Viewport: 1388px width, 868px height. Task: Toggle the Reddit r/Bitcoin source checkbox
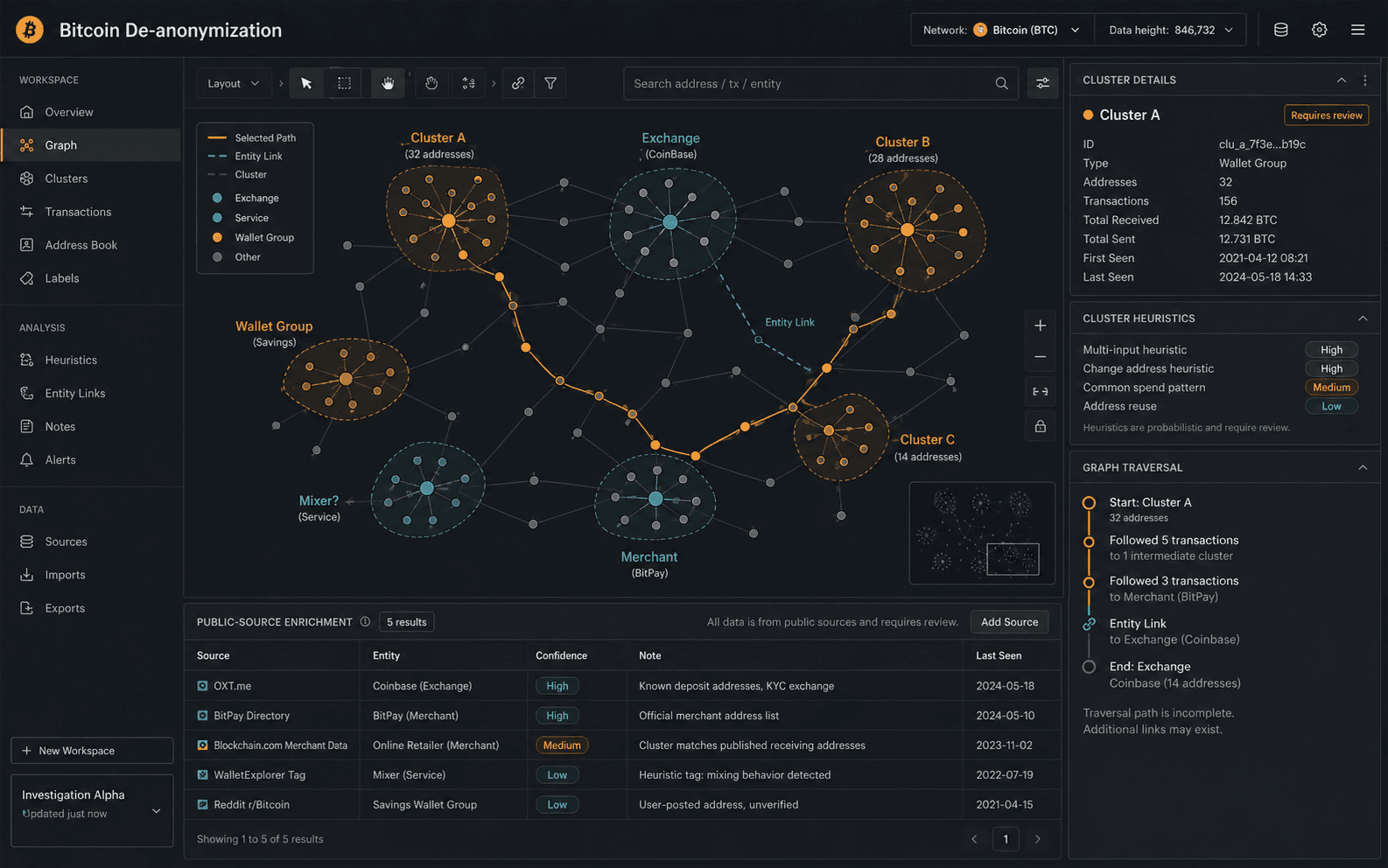203,805
